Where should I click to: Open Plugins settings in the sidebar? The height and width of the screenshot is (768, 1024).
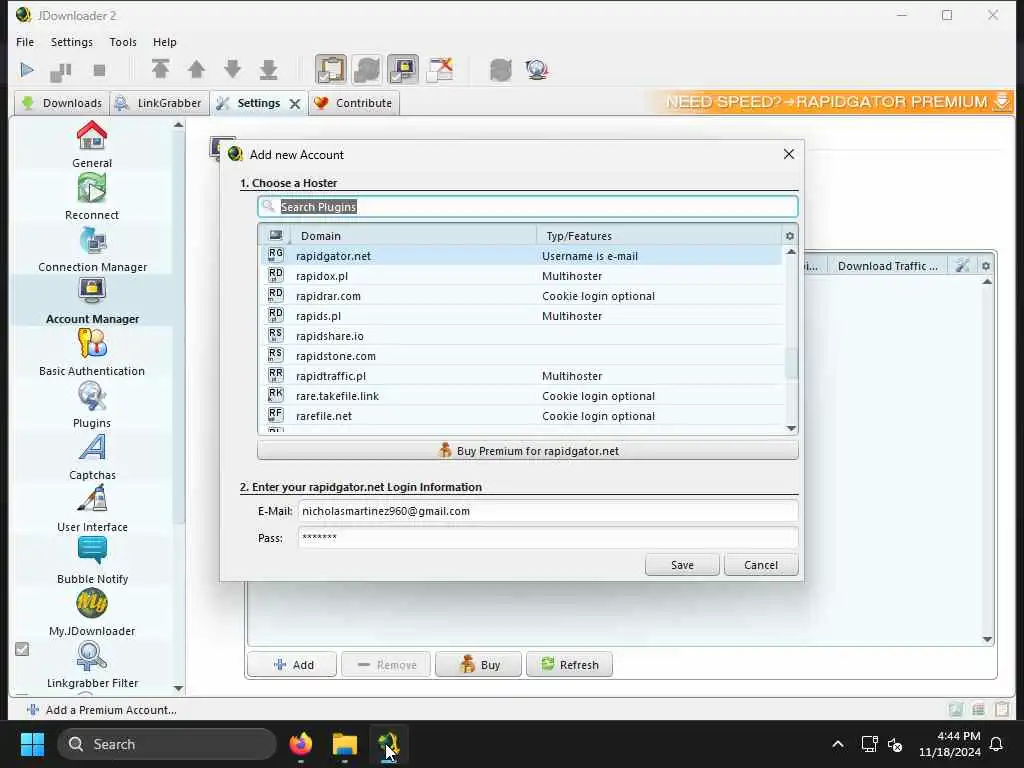(x=92, y=406)
